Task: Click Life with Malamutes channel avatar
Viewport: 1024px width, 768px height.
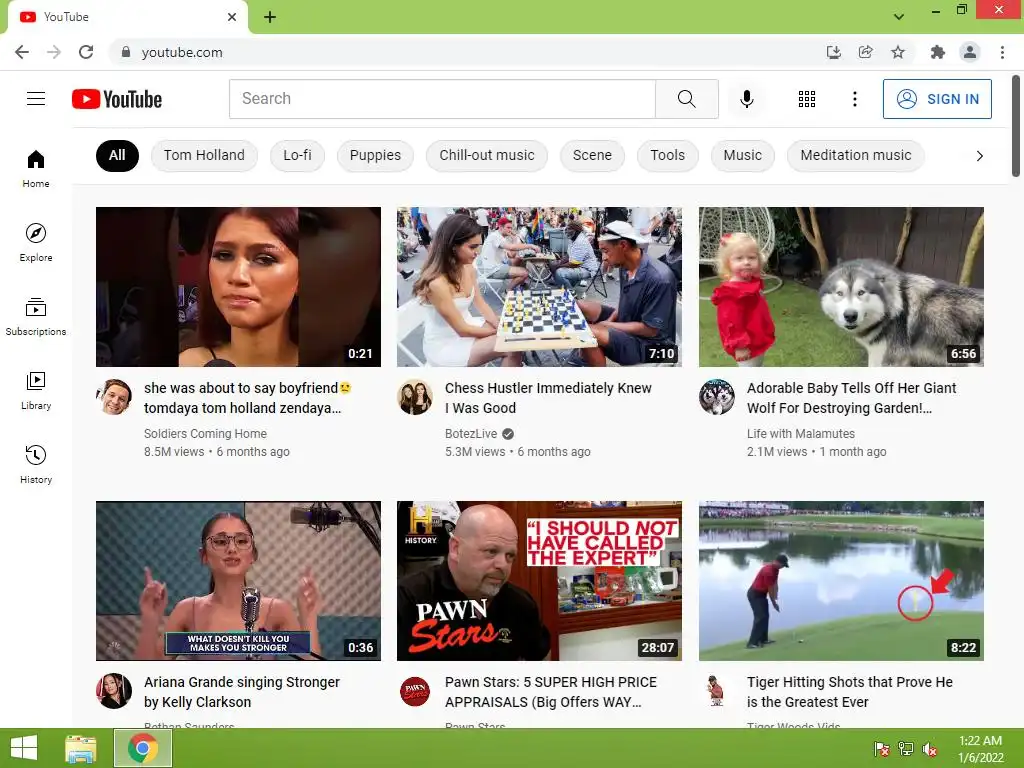Action: 716,397
